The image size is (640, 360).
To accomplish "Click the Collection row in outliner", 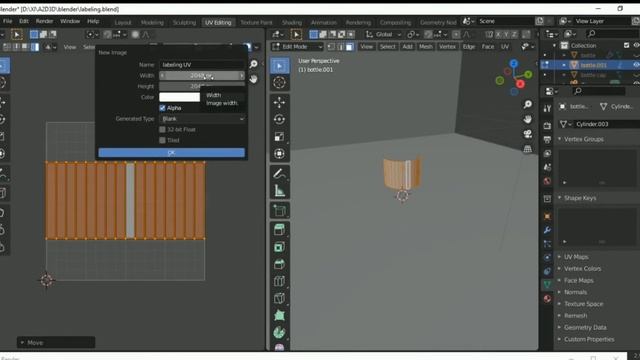I will point(583,45).
